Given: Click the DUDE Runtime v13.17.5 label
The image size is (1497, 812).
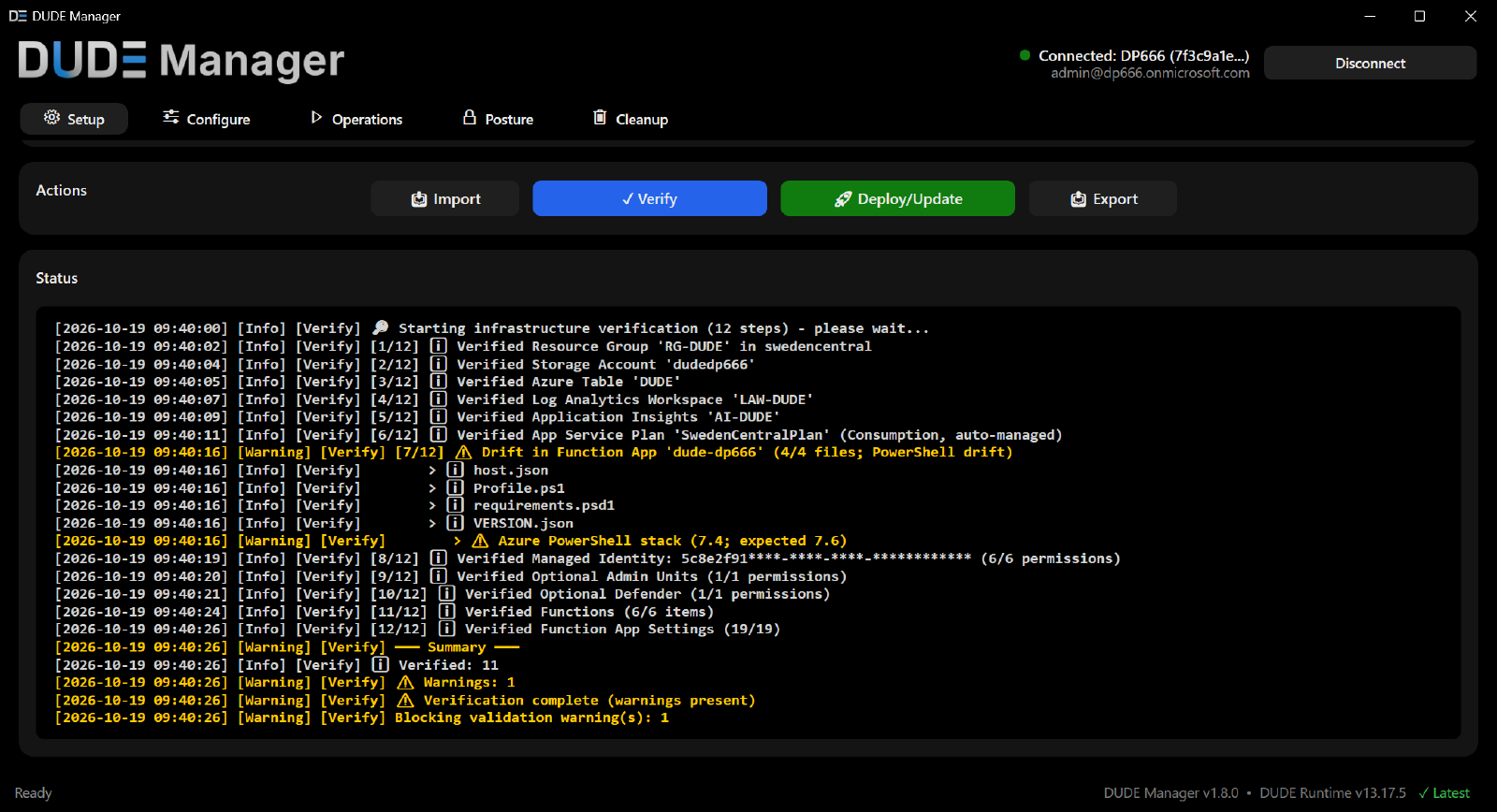Looking at the screenshot, I should tap(1332, 793).
